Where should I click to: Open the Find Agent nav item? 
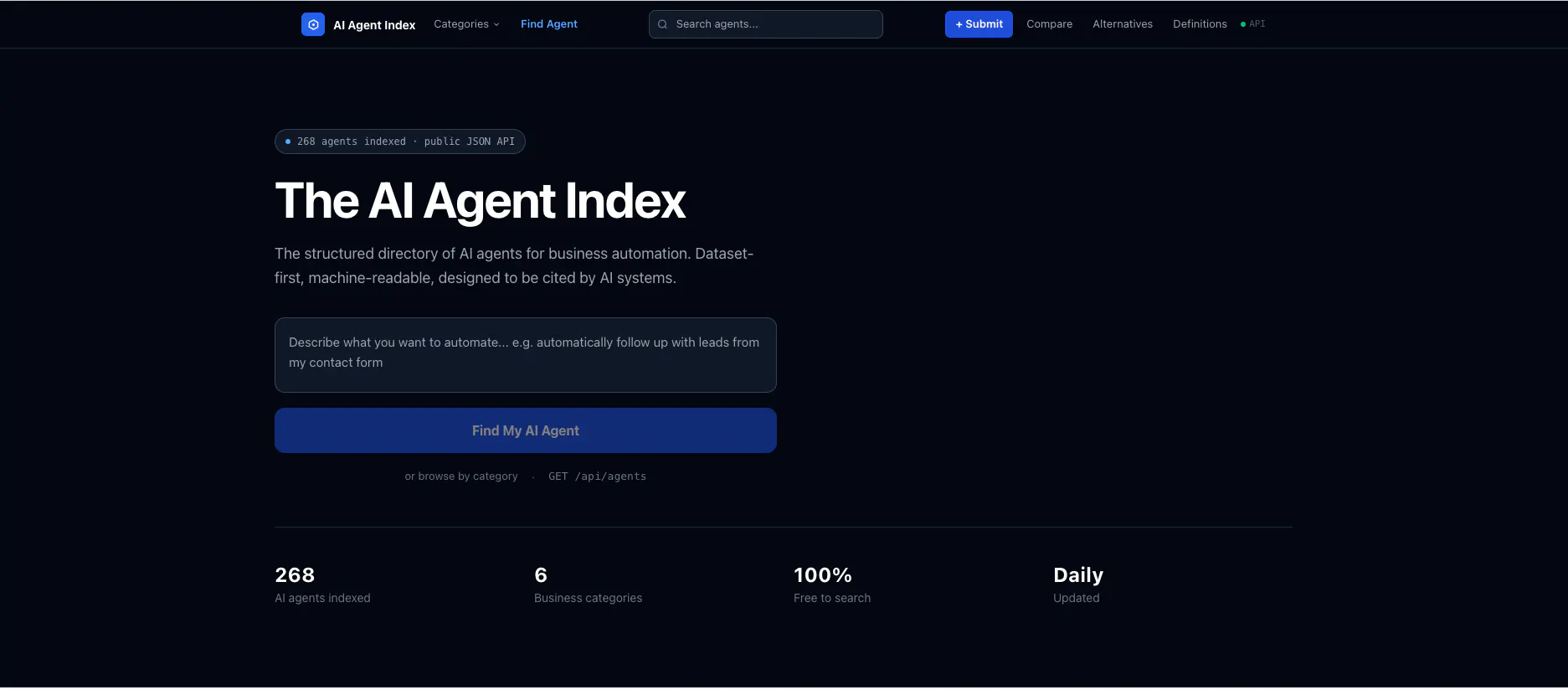click(549, 24)
